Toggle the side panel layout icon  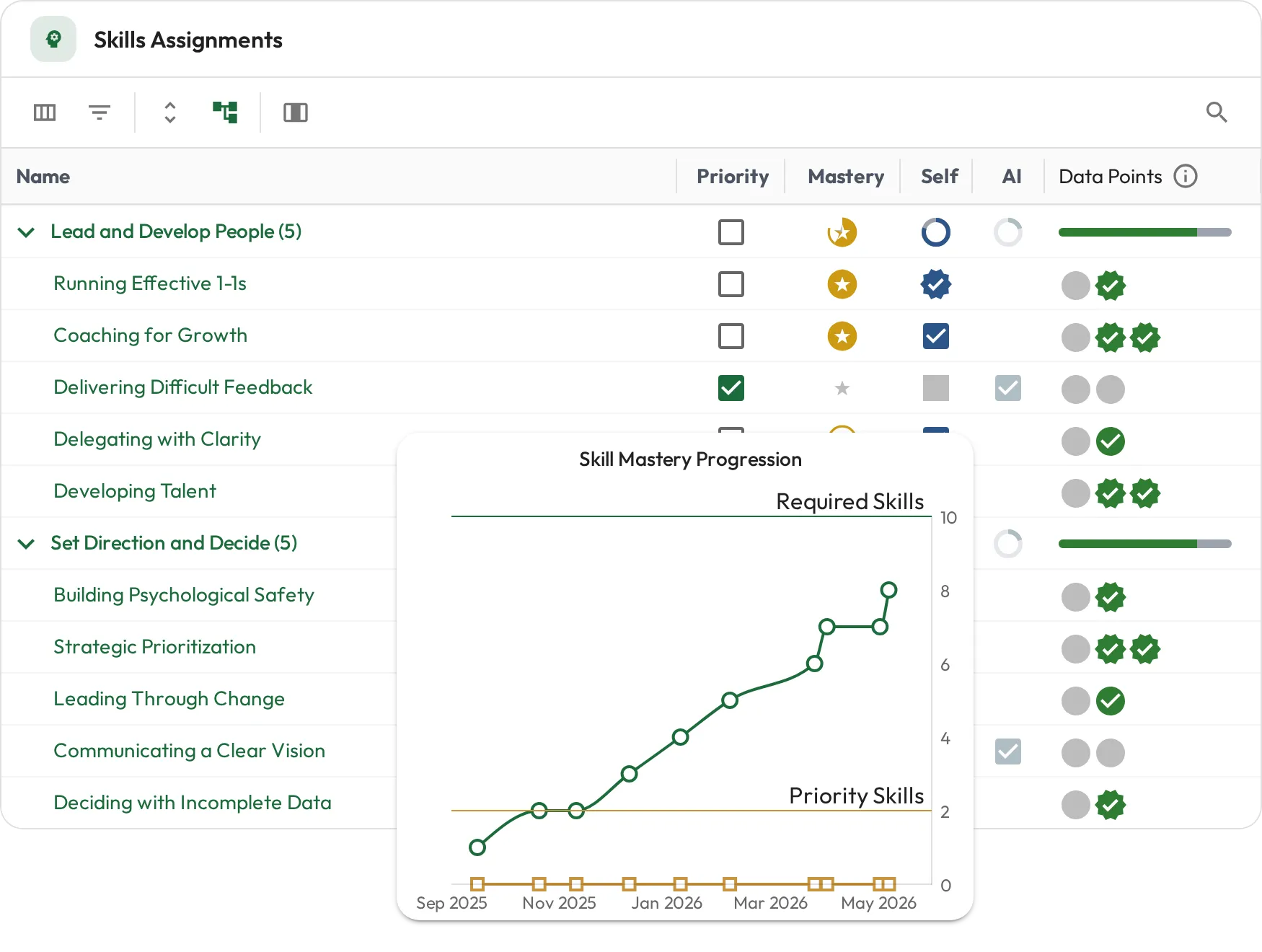pos(296,113)
